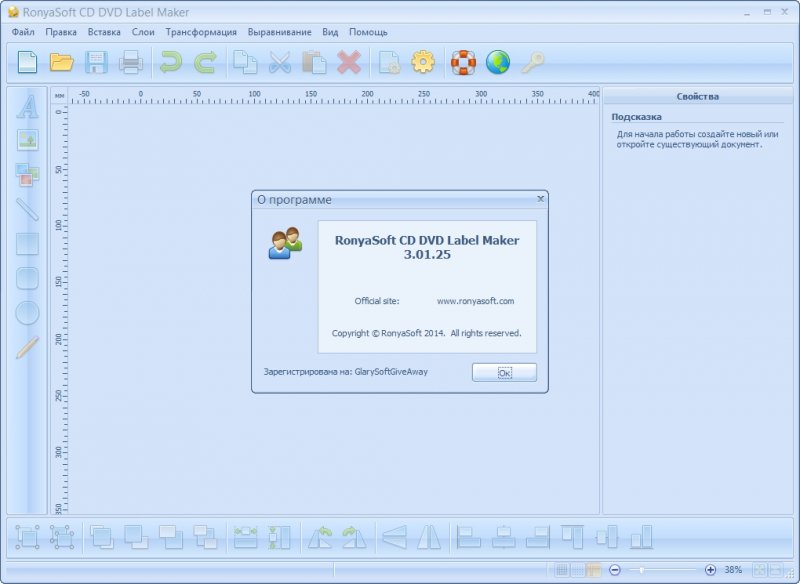Select the Pencil tool in the left sidebar
This screenshot has width=800, height=584.
pyautogui.click(x=28, y=347)
